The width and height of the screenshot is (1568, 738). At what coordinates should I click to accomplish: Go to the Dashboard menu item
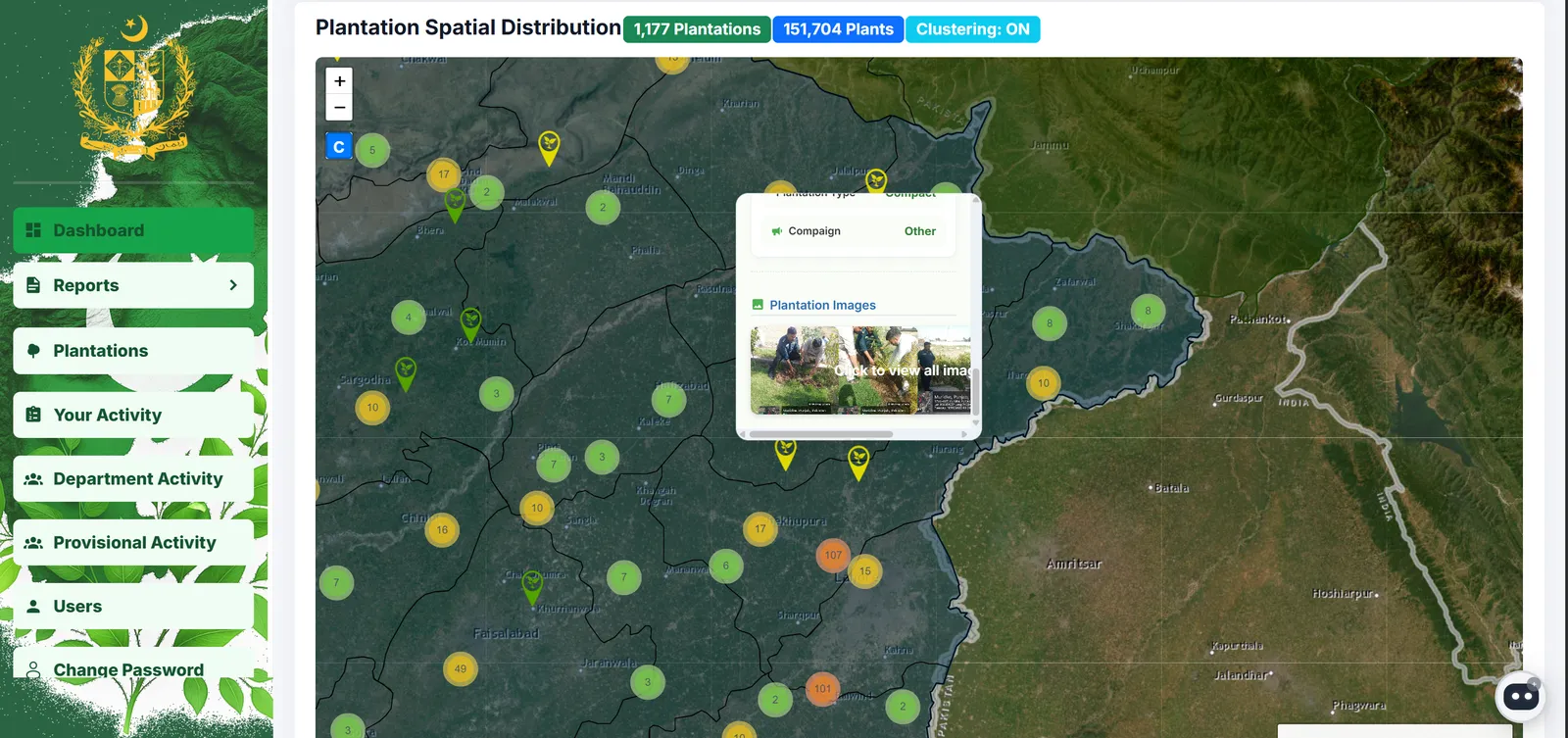point(133,230)
